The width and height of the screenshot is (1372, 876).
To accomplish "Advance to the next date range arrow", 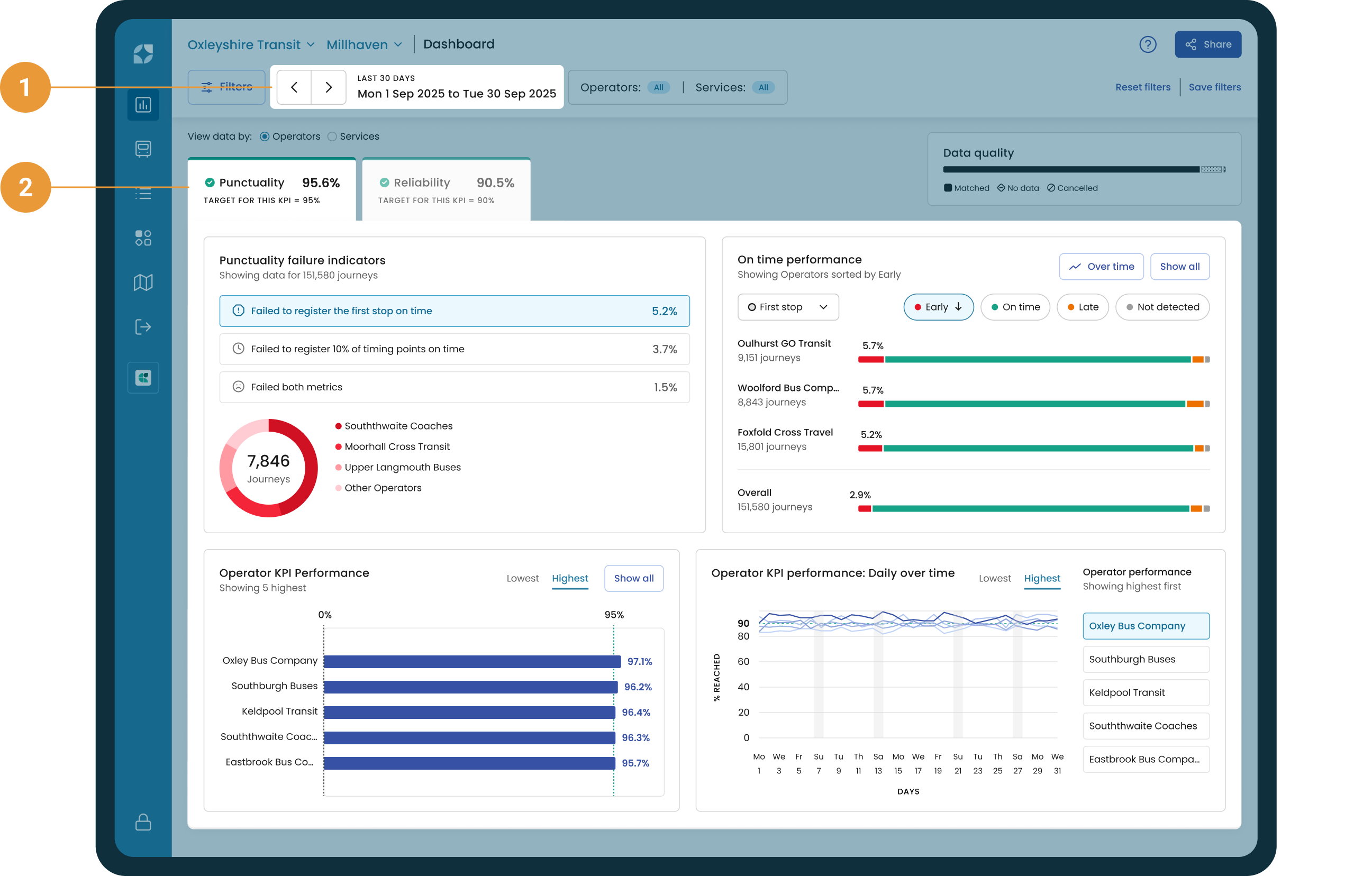I will (x=329, y=87).
